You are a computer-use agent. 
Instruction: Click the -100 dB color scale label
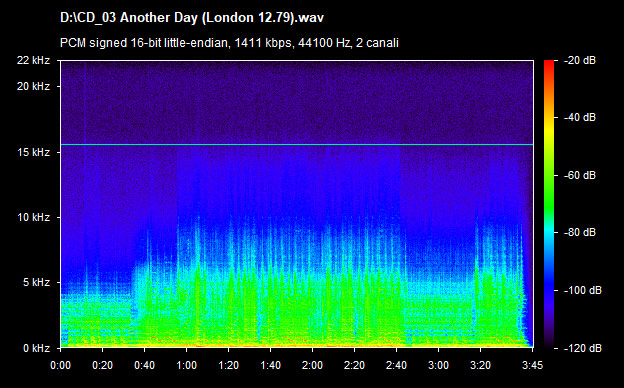[x=583, y=291]
